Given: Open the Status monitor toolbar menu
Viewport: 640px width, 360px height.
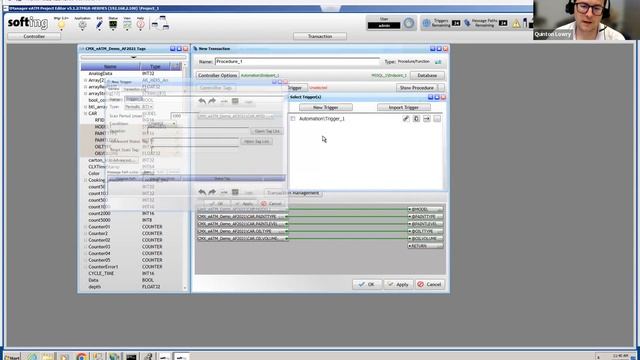Looking at the screenshot, I should click(x=113, y=24).
